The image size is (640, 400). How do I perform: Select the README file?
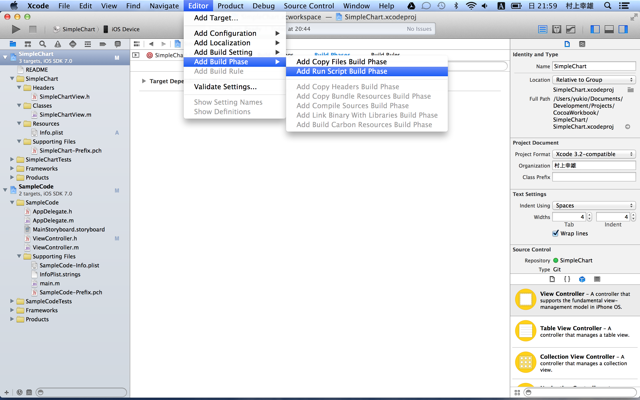point(37,69)
